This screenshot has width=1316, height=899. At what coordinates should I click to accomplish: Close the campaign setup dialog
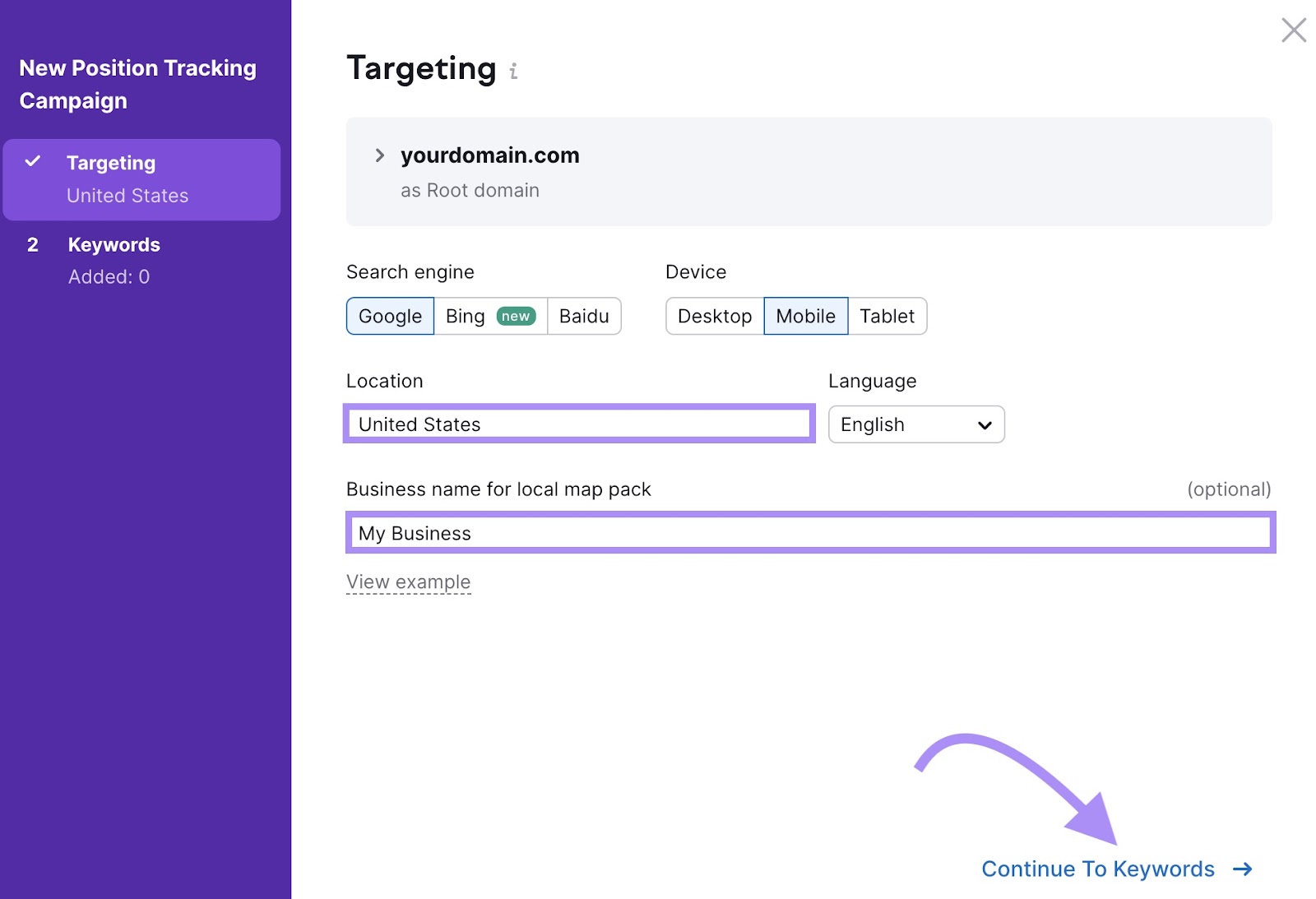click(1293, 30)
